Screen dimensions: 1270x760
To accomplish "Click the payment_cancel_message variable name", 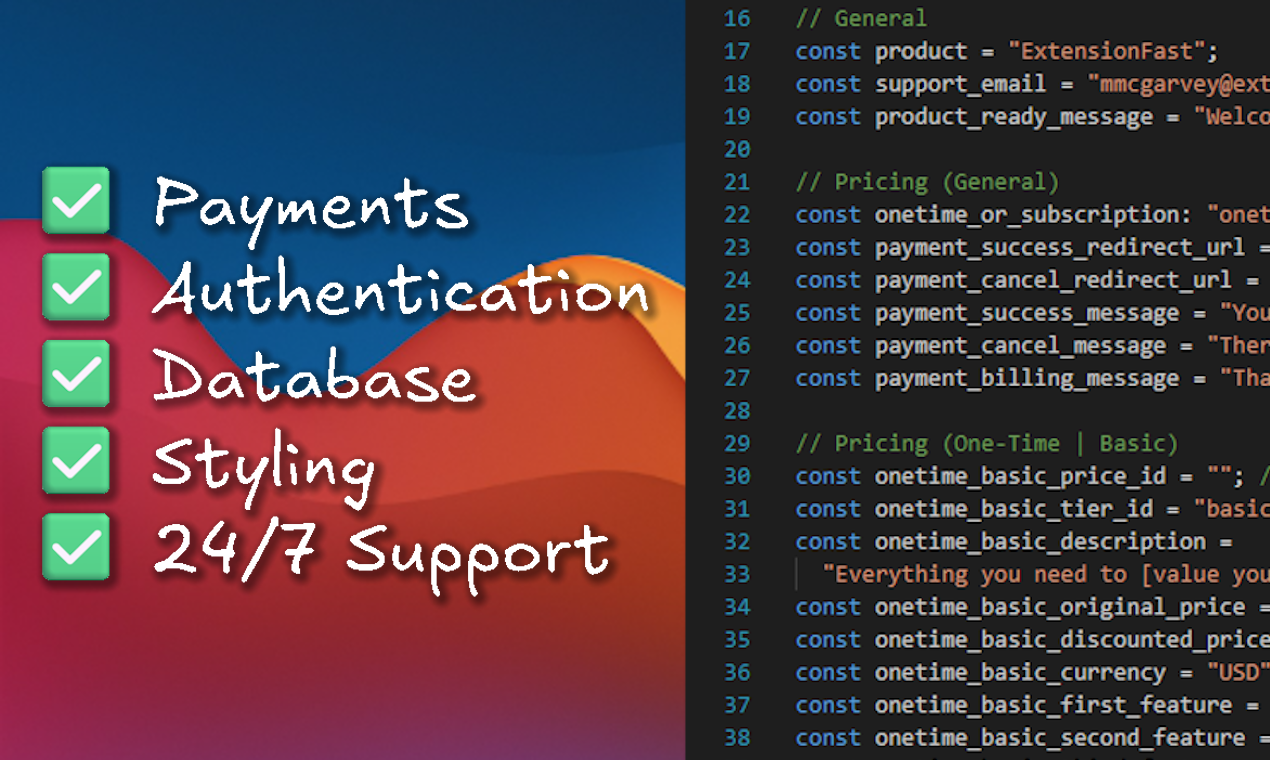I will tap(1020, 346).
